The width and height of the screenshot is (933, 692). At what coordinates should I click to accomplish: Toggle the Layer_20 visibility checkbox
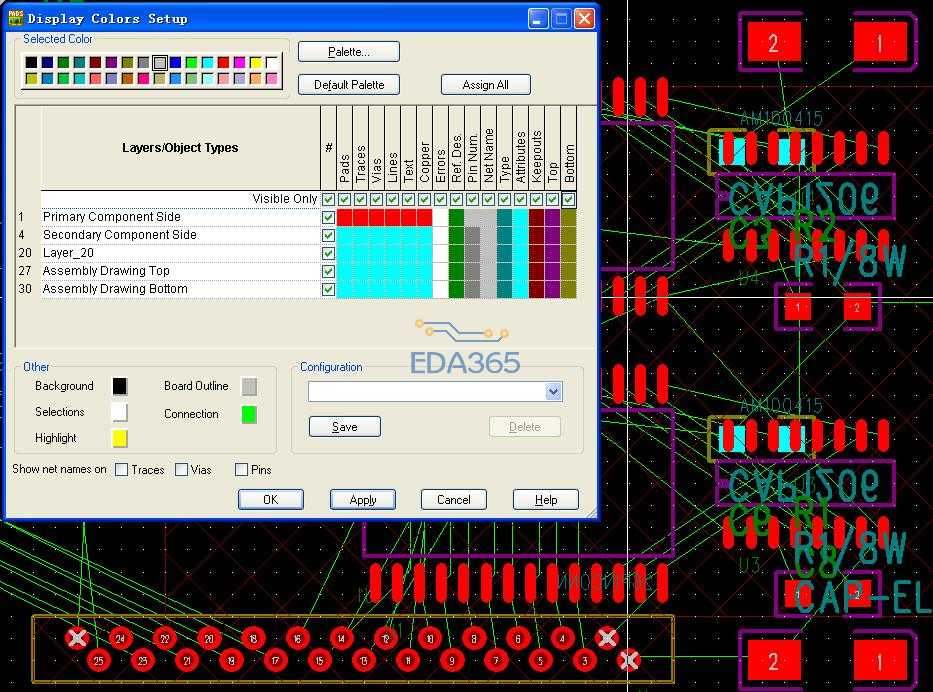[x=328, y=253]
